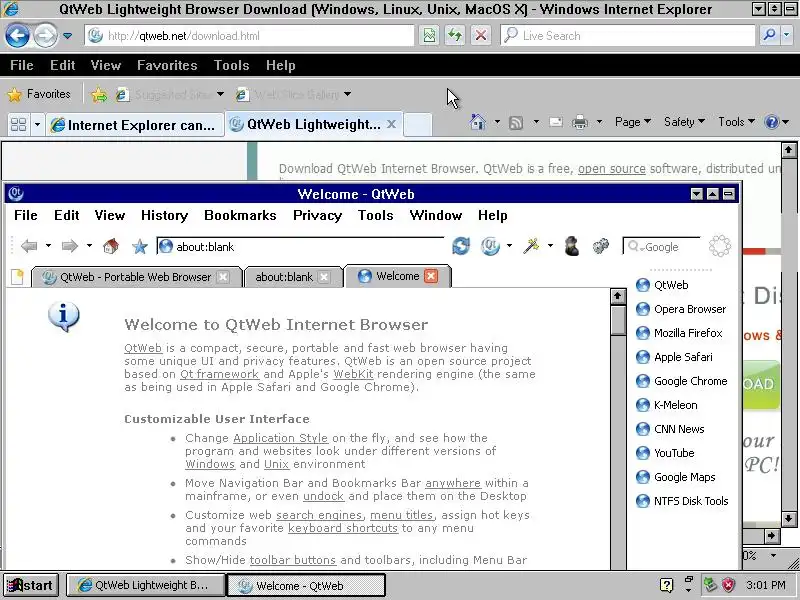Open the Favorites star button
This screenshot has width=800, height=600.
[x=38, y=94]
